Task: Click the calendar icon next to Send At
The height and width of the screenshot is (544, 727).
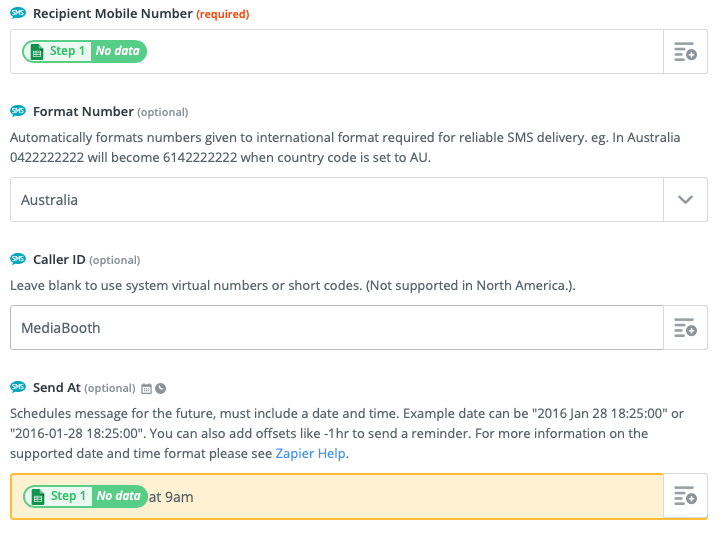Action: (x=146, y=388)
